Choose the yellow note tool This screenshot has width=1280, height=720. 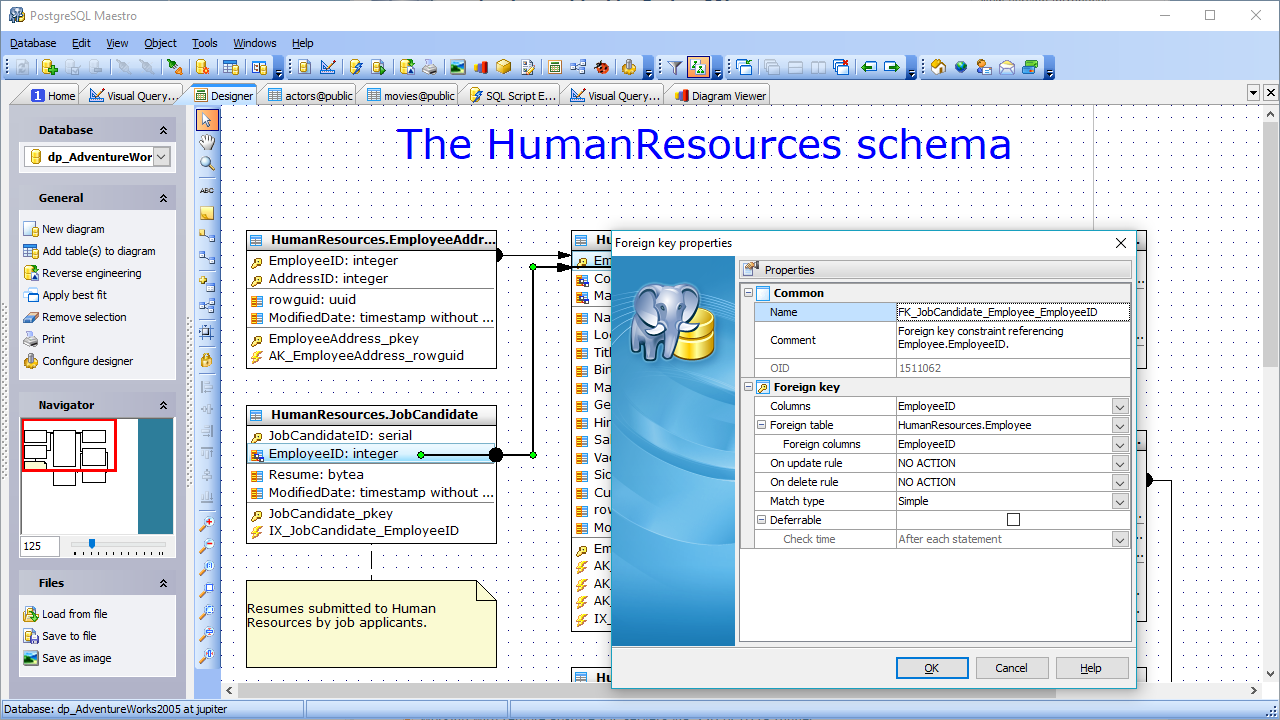[207, 213]
